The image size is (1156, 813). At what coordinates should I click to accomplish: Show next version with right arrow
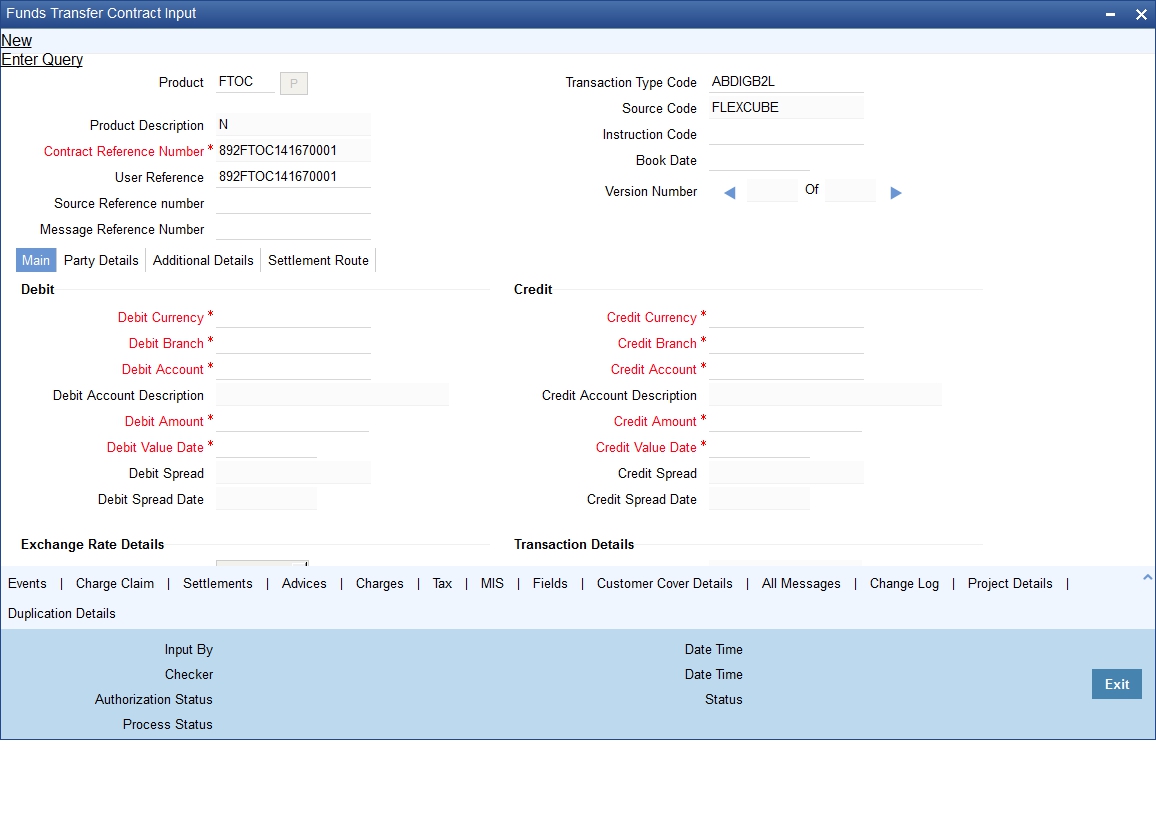(896, 193)
